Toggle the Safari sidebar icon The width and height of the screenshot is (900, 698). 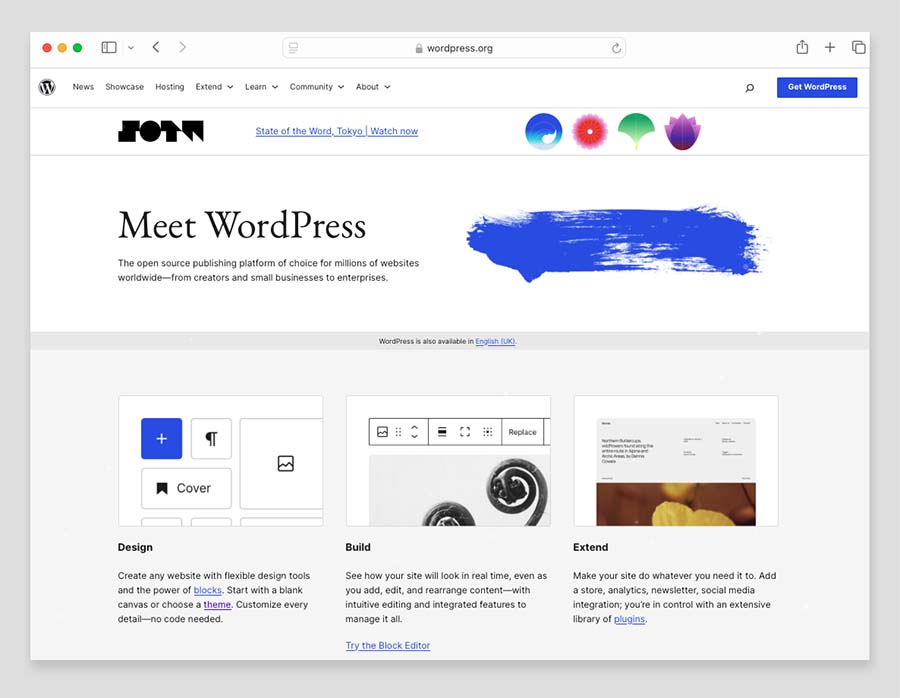pyautogui.click(x=108, y=48)
